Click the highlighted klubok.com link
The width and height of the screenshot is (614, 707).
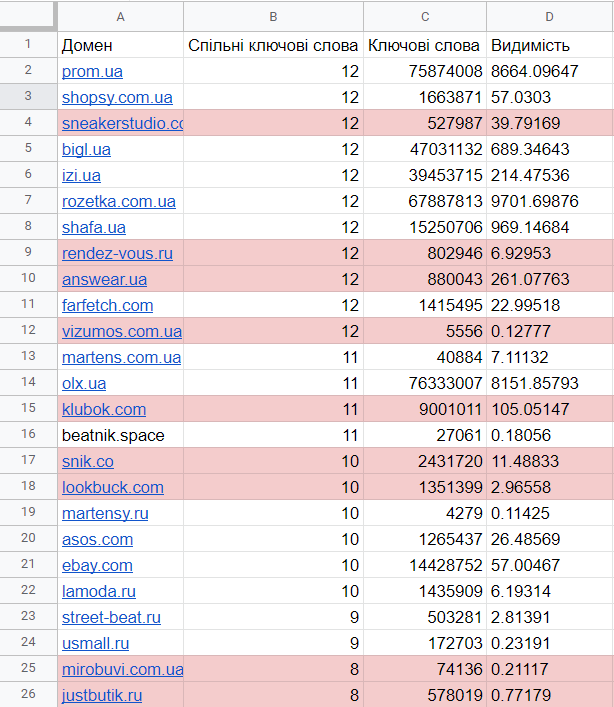[104, 409]
